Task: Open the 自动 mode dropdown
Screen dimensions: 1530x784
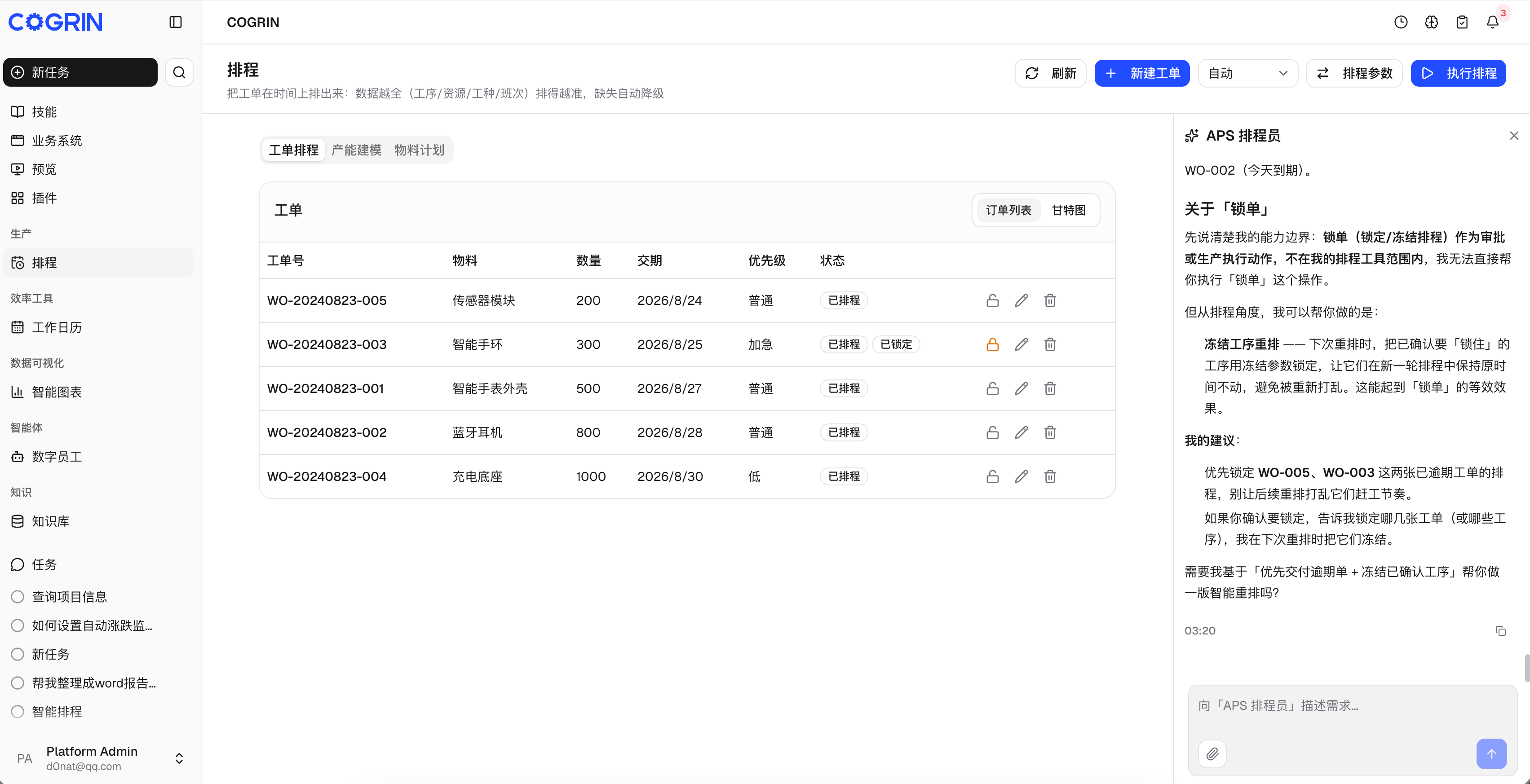Action: click(1248, 73)
